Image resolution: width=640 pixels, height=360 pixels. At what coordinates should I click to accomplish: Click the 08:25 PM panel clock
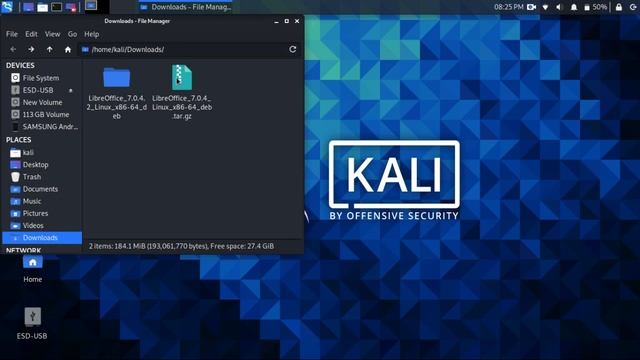coord(509,7)
